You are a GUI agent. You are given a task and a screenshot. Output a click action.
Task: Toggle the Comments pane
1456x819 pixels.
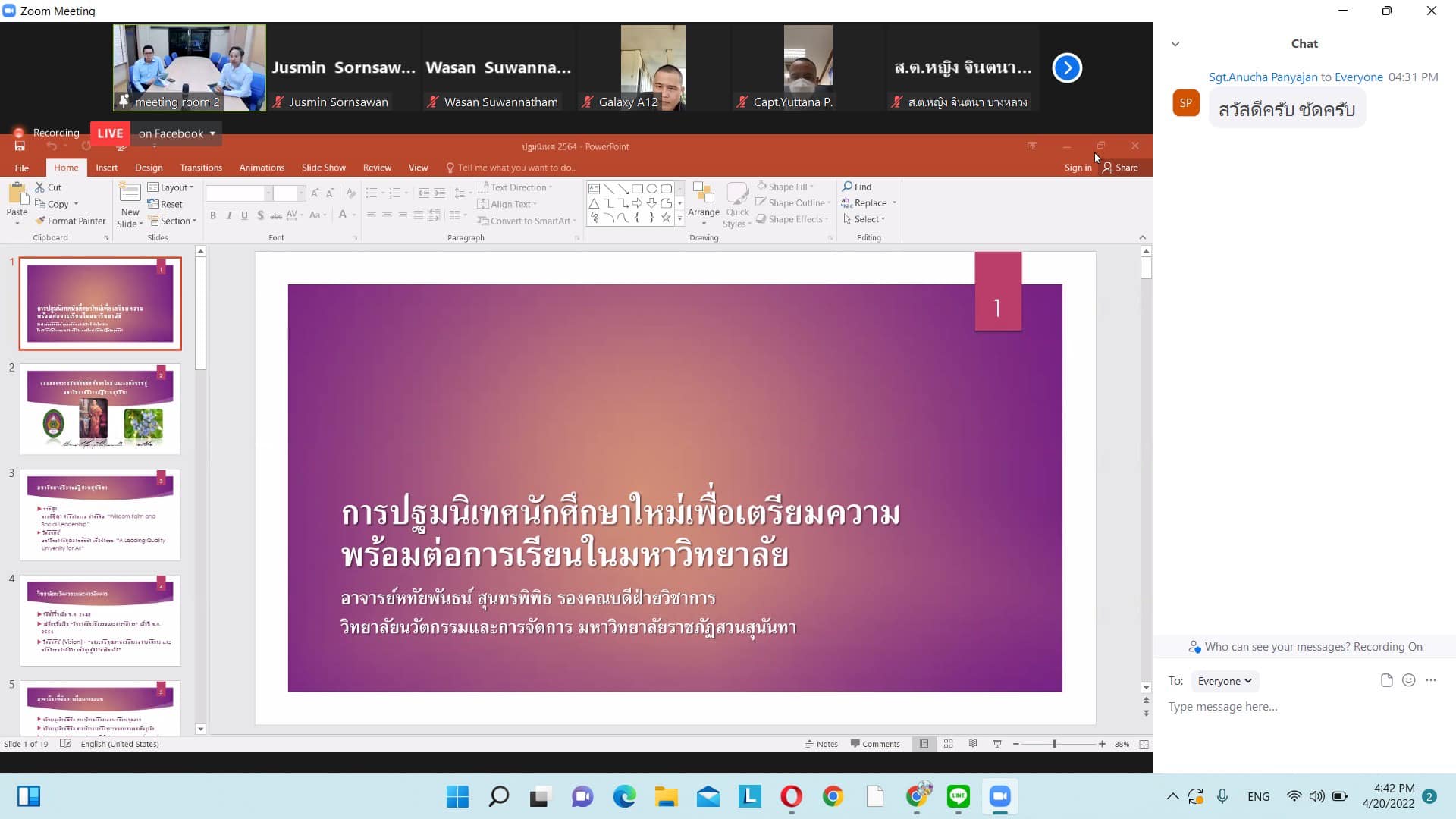click(x=875, y=744)
